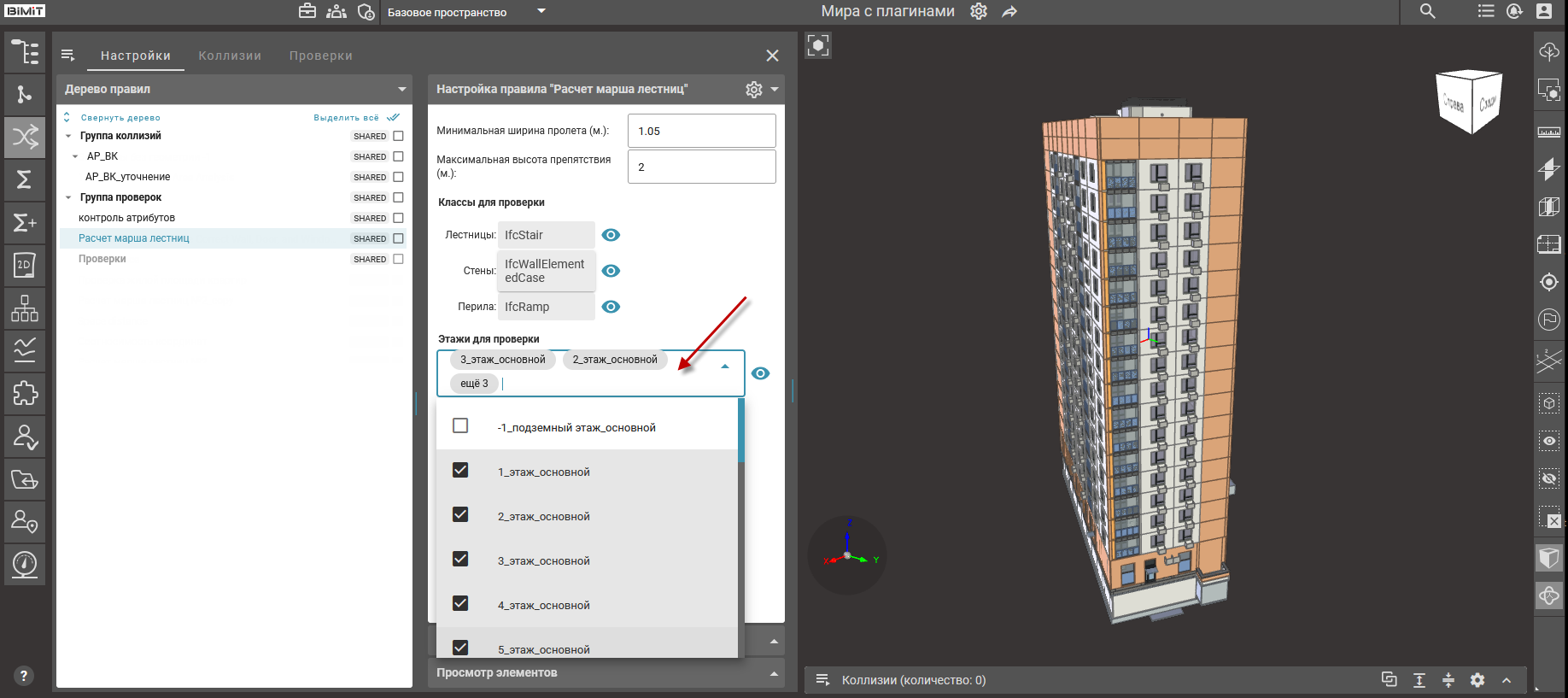Click the fit-to-view frame icon in viewport
The image size is (1568, 698).
818,45
